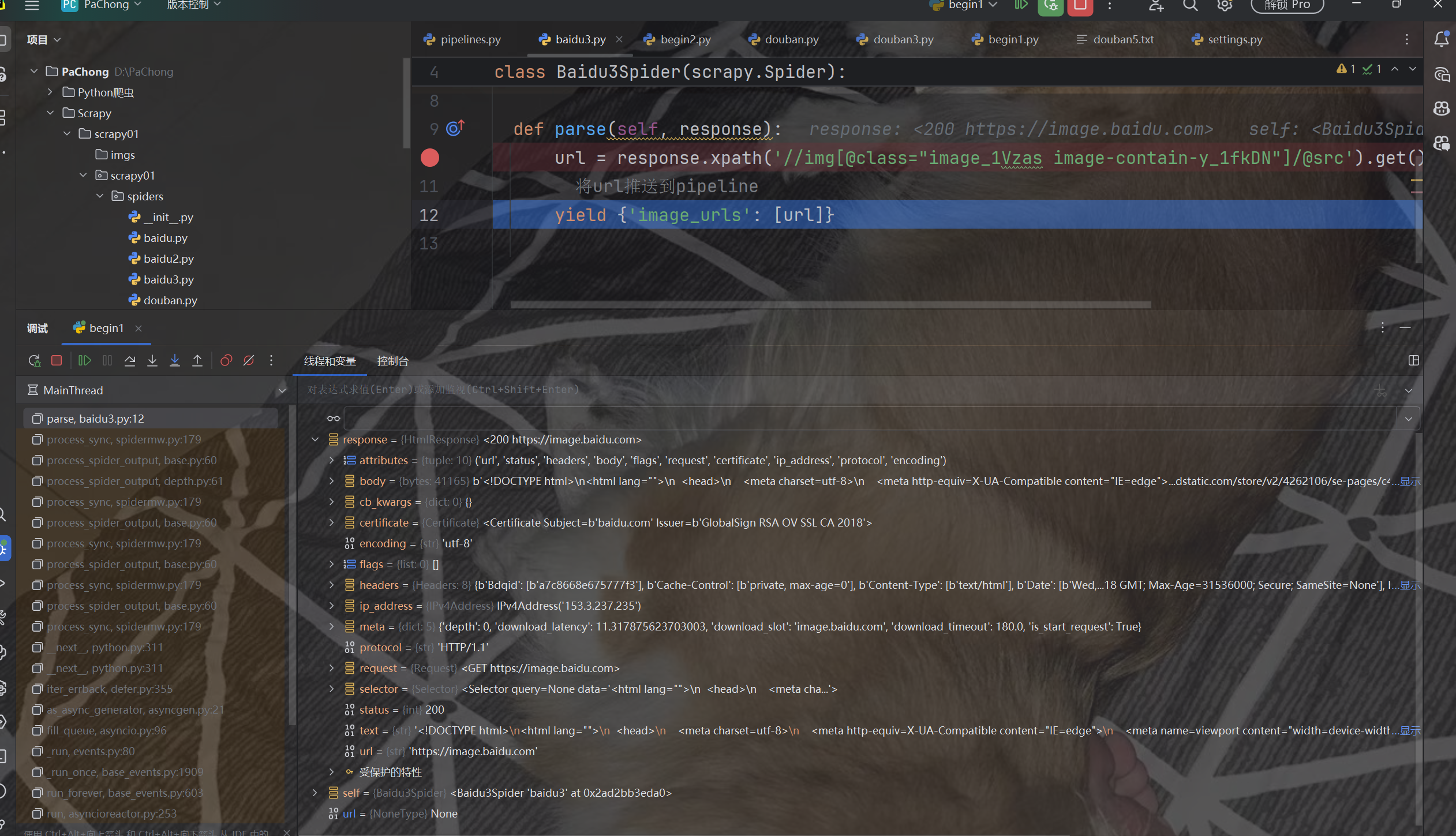Click the Step Out button
The image size is (1456, 836).
[x=197, y=361]
